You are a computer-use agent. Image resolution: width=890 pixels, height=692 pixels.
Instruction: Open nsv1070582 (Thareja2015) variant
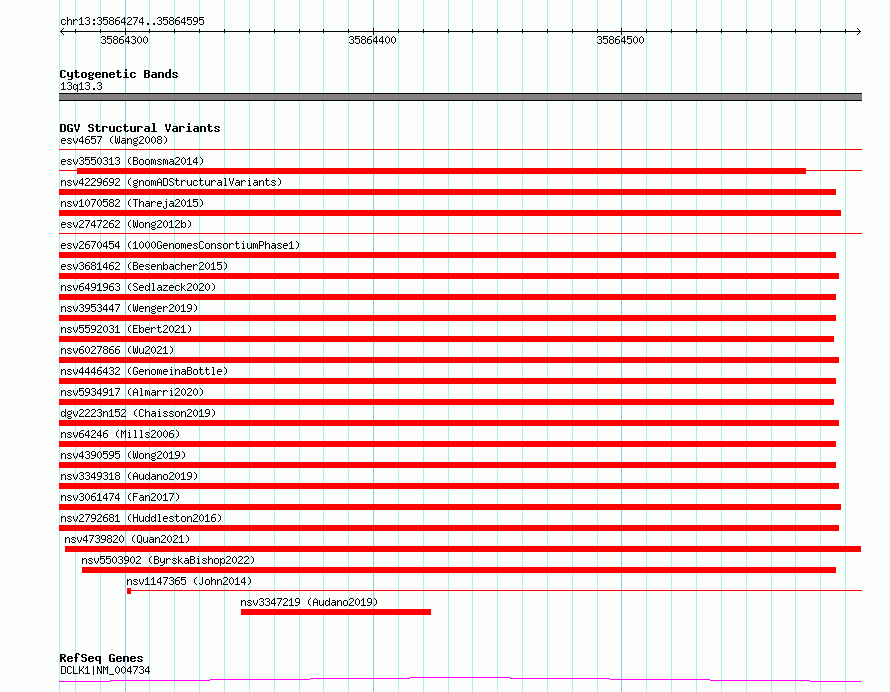(132, 203)
